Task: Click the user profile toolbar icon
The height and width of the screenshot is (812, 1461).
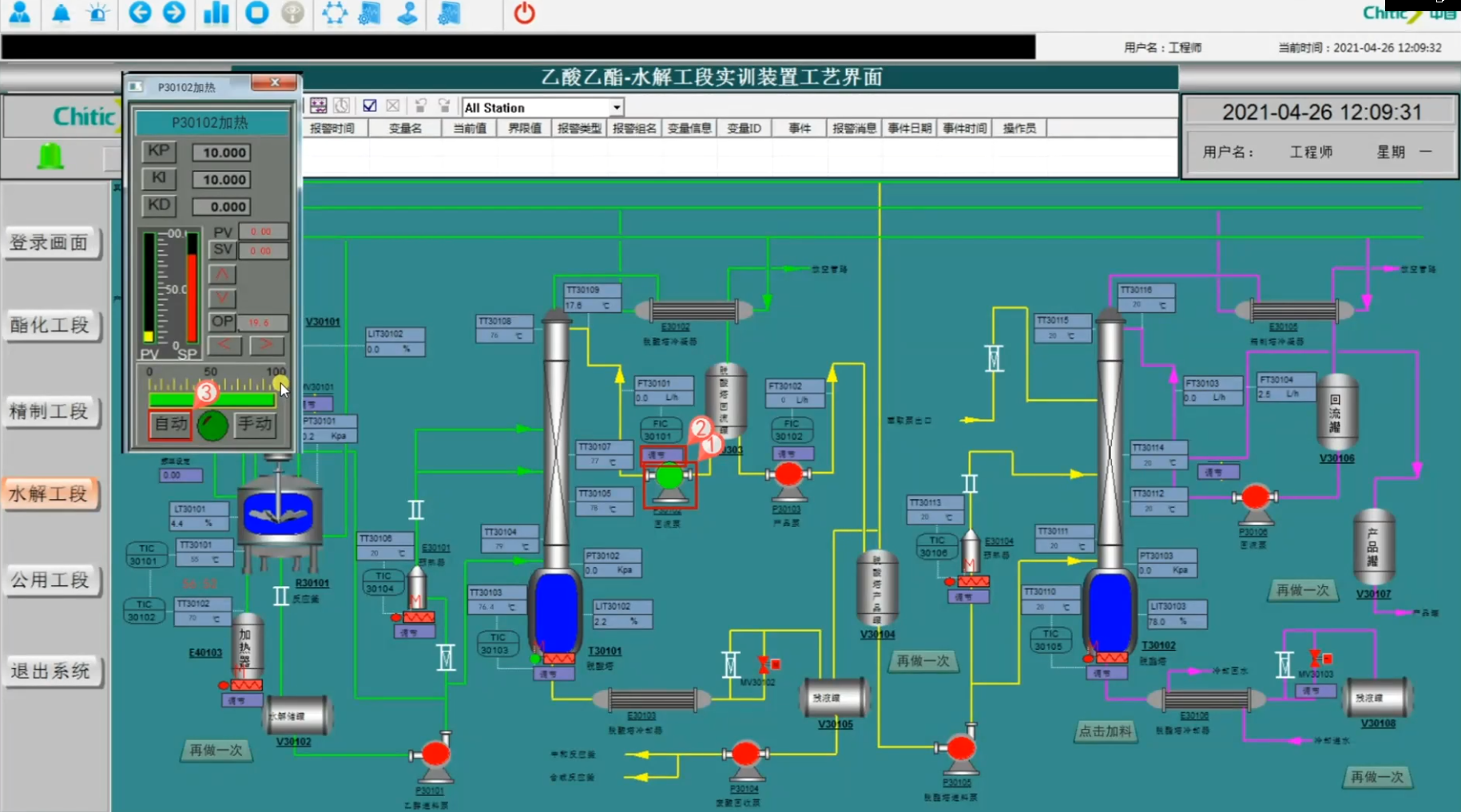Action: coord(20,14)
